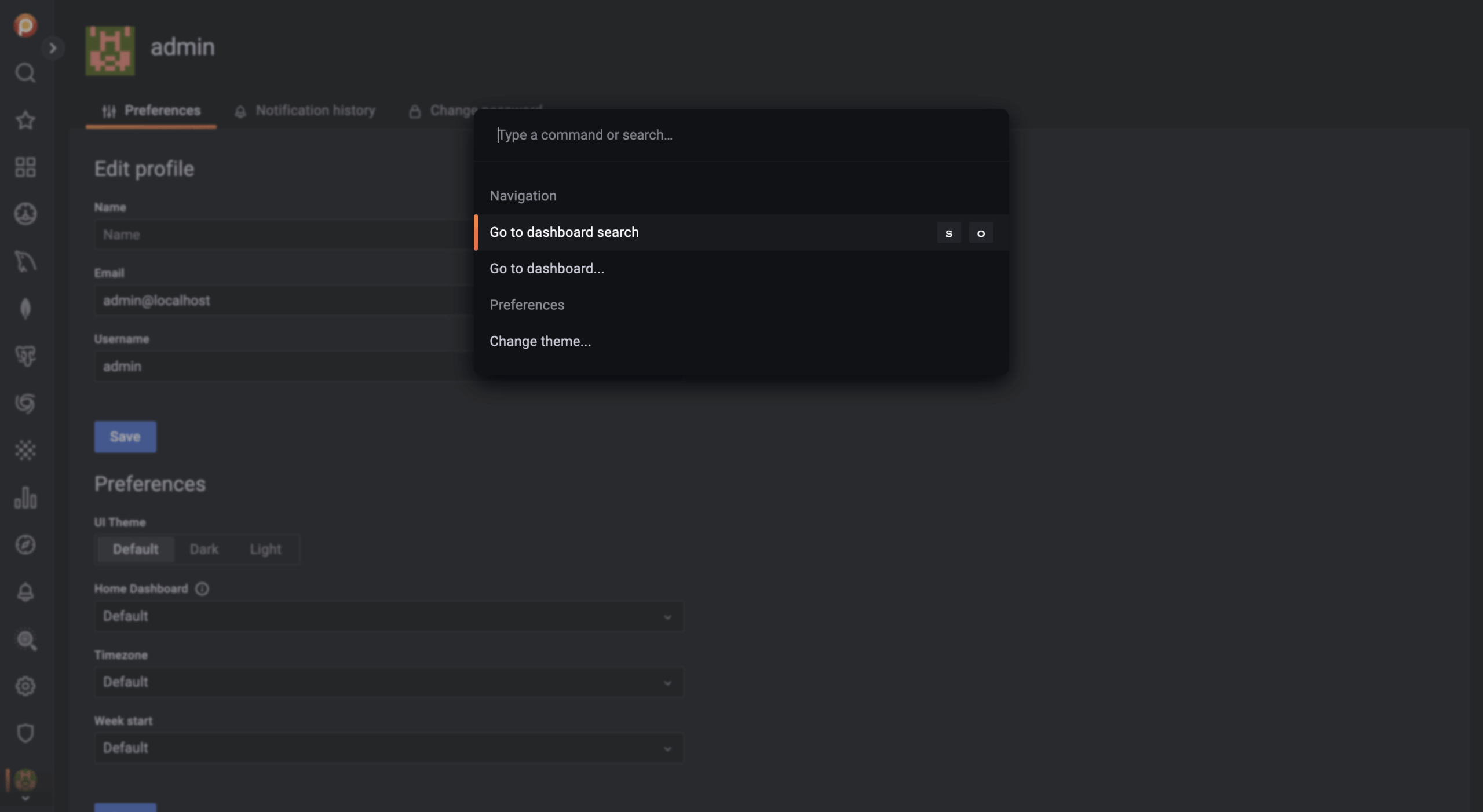Open the Week start dropdown
Screen dimensions: 1483x812
coord(388,748)
